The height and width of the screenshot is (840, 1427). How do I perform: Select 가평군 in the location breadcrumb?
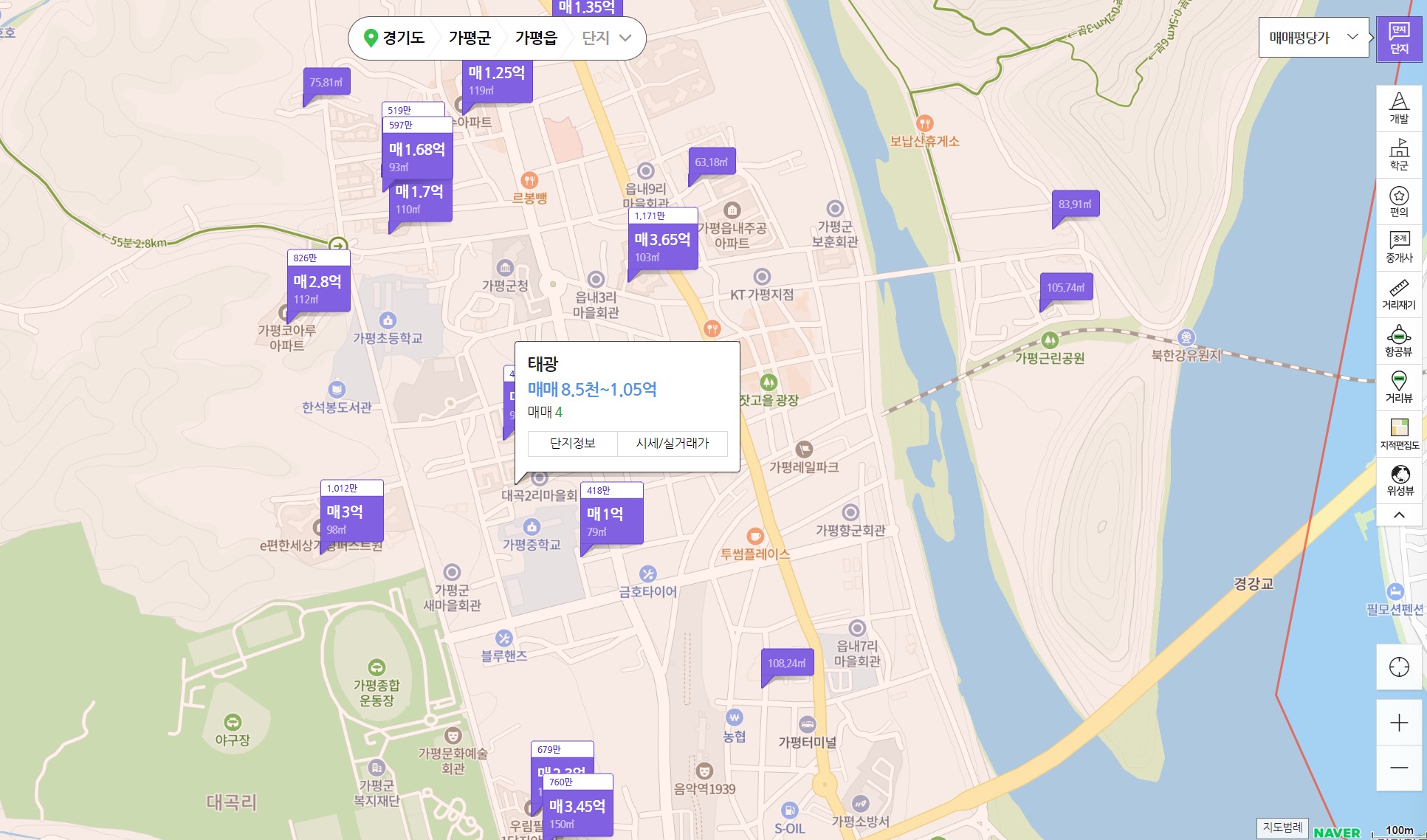(470, 38)
